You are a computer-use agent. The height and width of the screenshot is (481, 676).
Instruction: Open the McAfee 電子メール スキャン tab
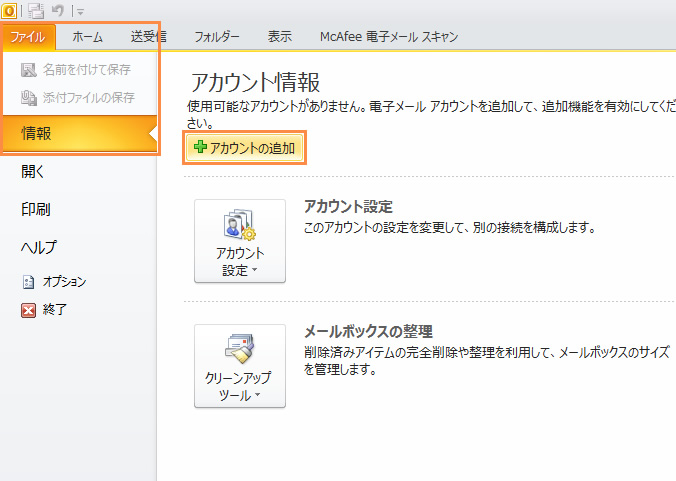(389, 37)
